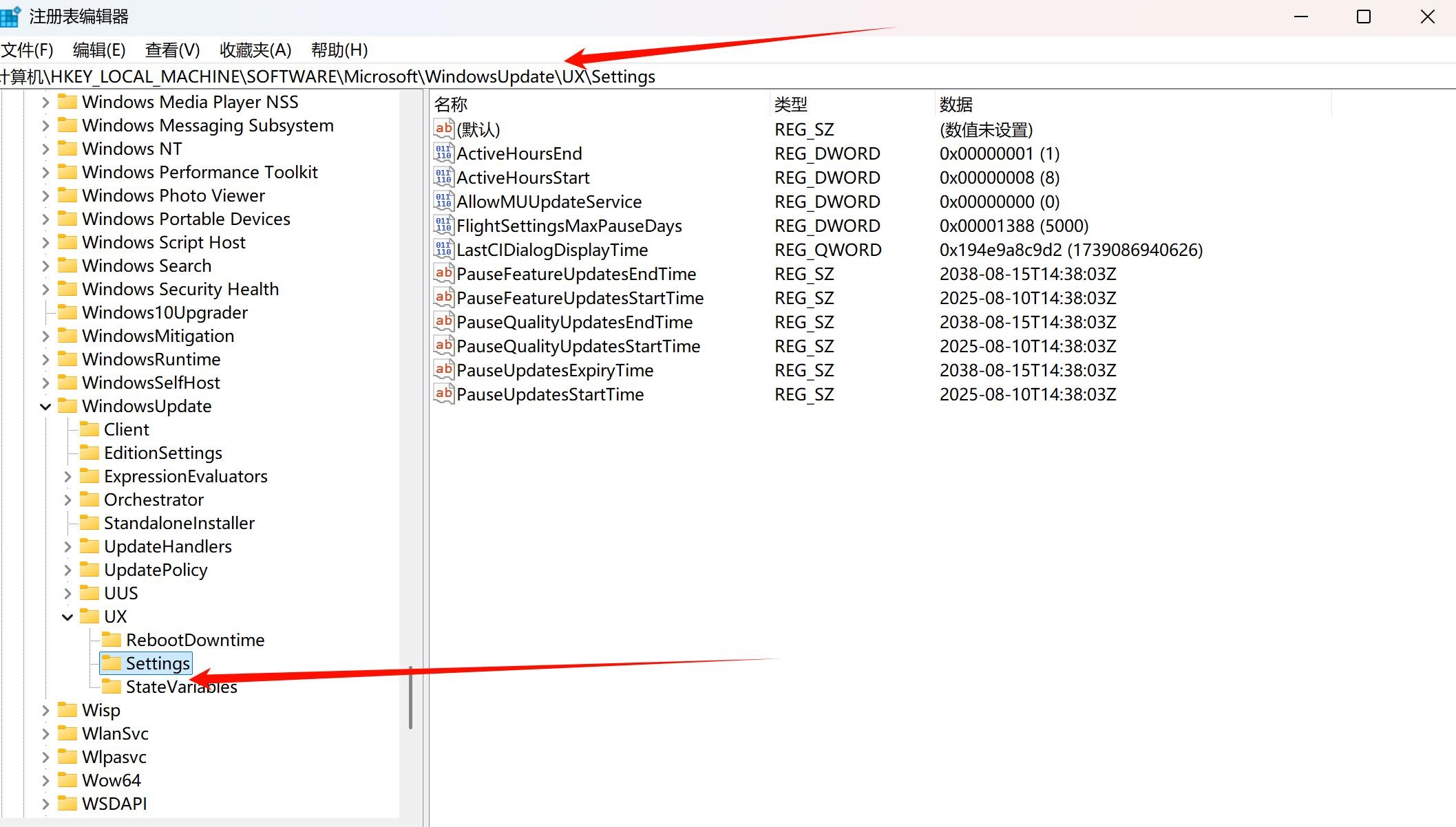The width and height of the screenshot is (1456, 827).
Task: Expand the Windows NT tree node
Action: pos(45,149)
